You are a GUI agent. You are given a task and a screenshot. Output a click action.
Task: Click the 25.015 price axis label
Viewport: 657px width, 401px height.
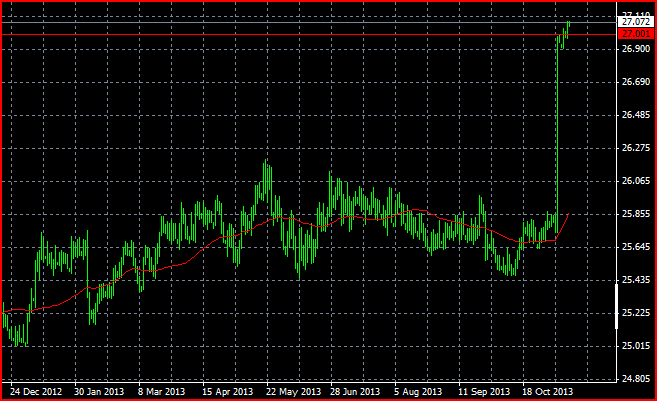(636, 346)
